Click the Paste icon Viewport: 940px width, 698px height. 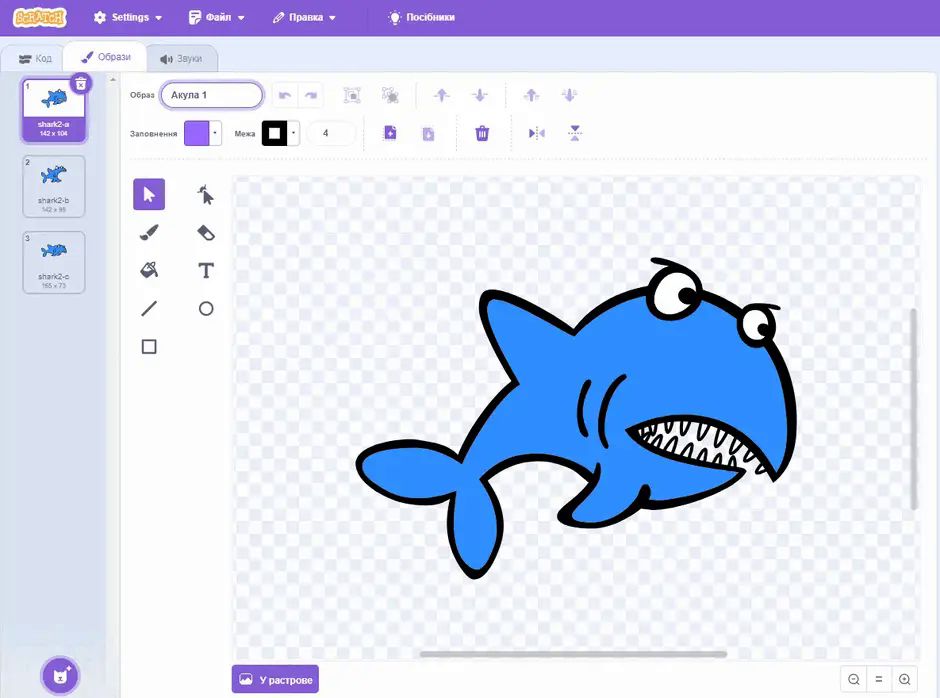click(x=428, y=133)
